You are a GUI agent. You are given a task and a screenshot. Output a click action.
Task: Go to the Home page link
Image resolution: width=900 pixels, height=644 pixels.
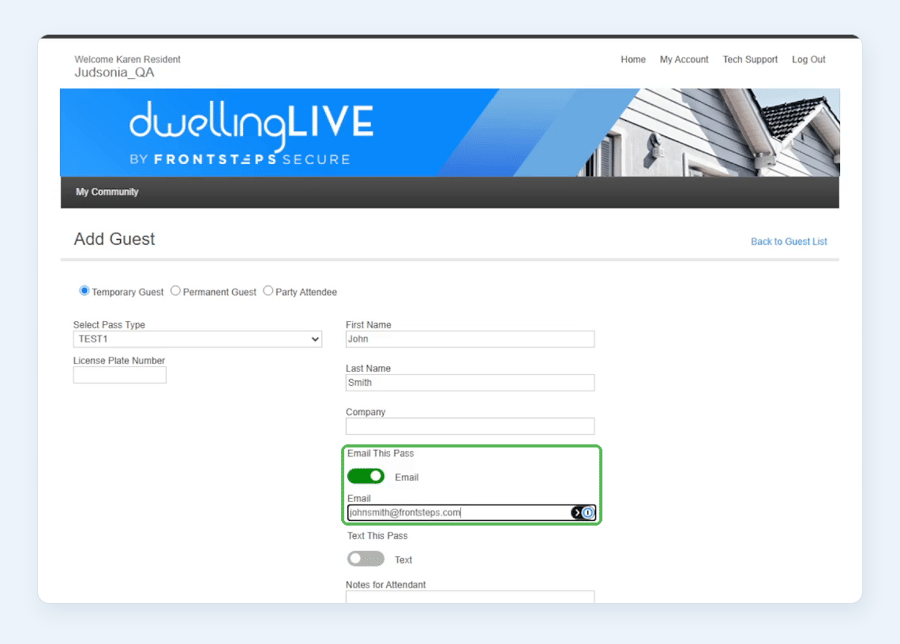pos(633,59)
